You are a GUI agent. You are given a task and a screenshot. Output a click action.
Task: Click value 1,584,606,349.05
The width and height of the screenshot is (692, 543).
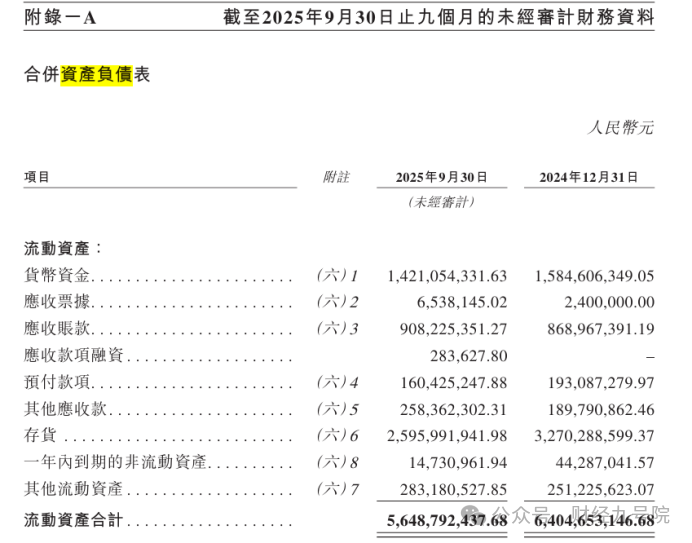click(594, 276)
